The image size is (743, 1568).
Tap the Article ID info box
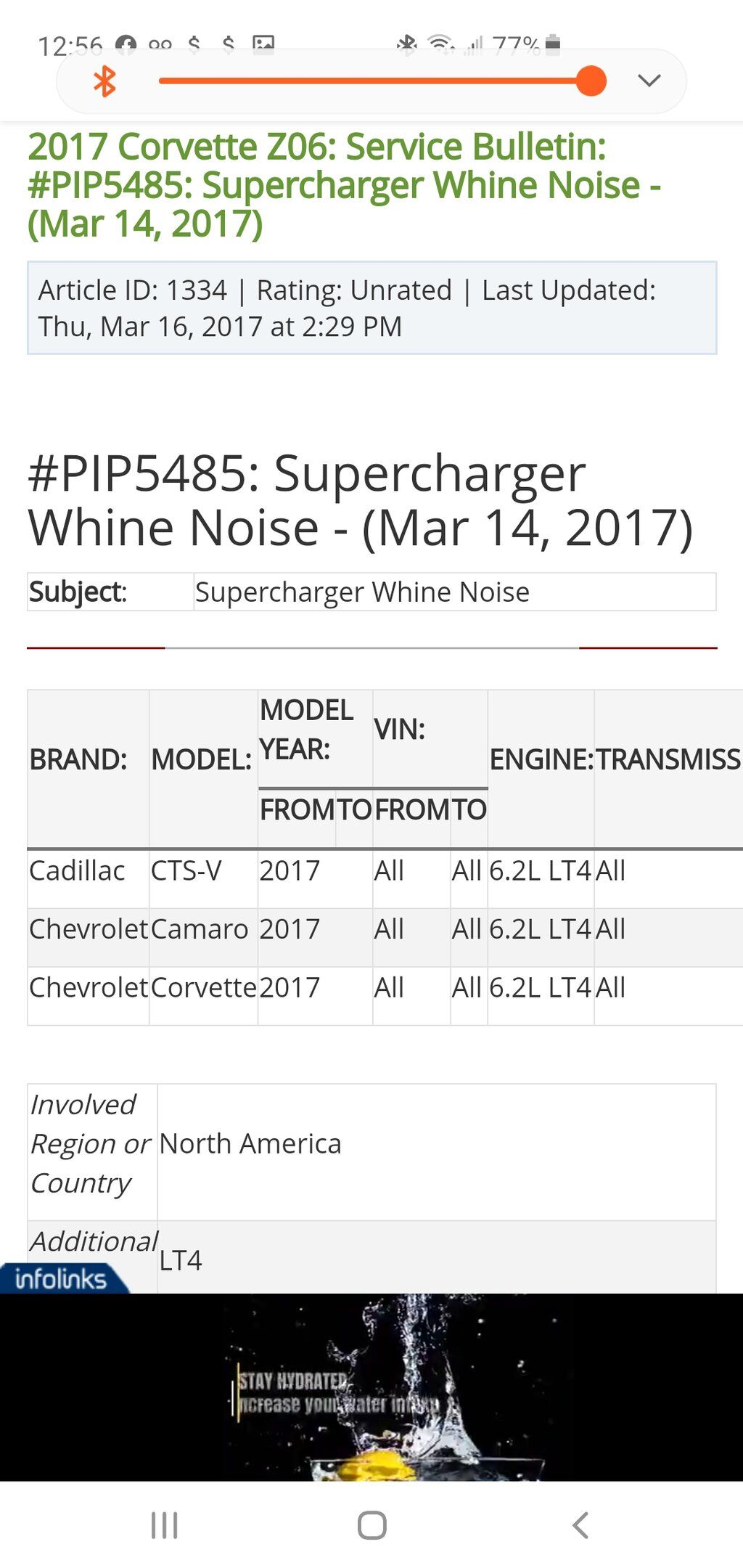(x=371, y=308)
